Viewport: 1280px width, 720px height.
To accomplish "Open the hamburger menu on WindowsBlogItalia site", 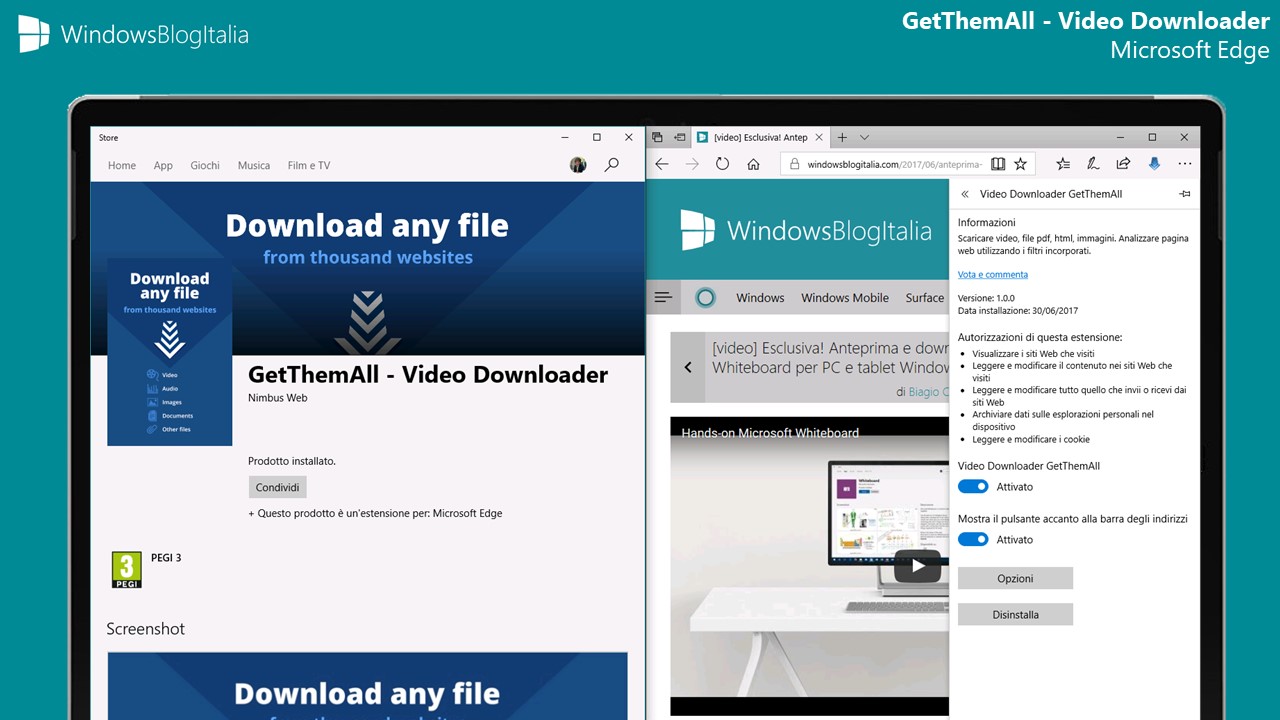I will pos(663,297).
